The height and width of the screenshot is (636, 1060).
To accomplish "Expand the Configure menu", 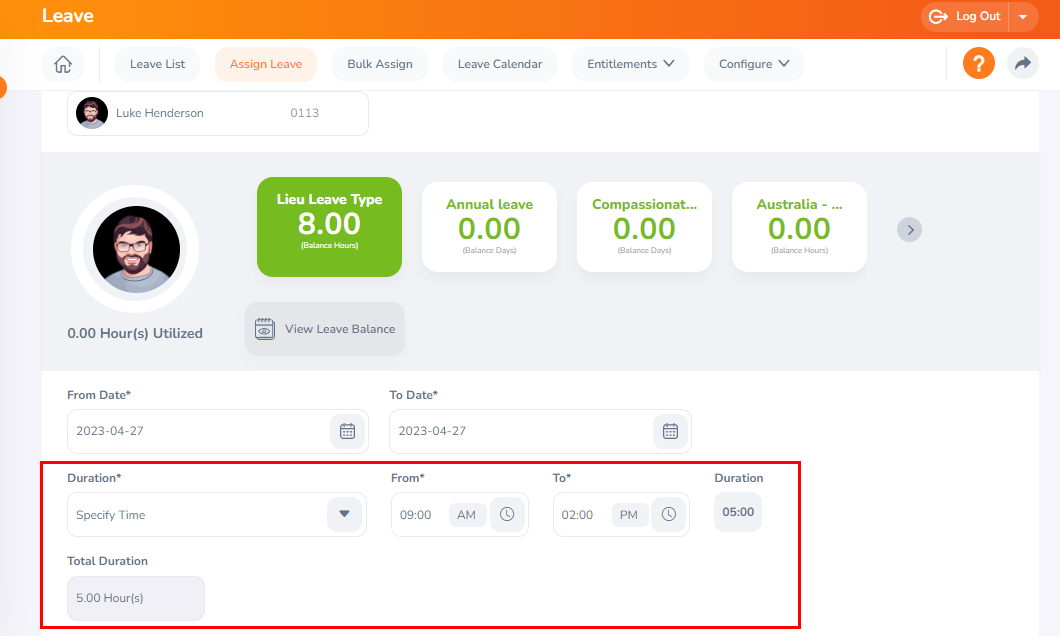I will point(753,63).
